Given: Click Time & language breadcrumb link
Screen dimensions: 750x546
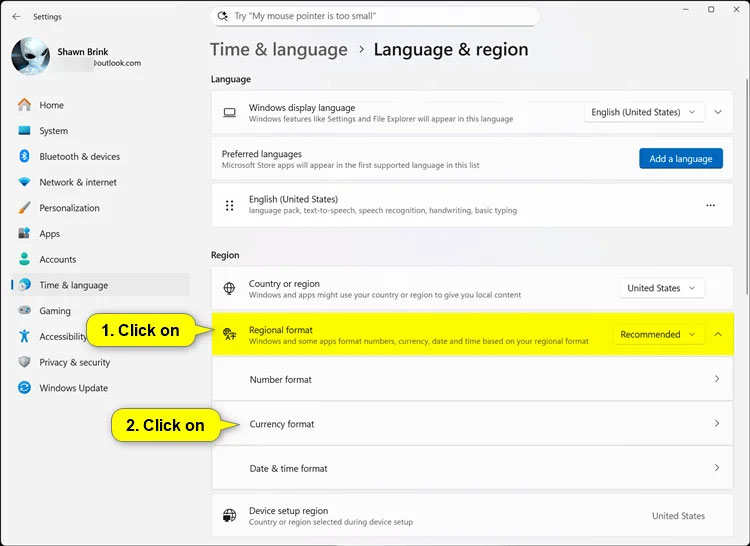Looking at the screenshot, I should [x=278, y=50].
